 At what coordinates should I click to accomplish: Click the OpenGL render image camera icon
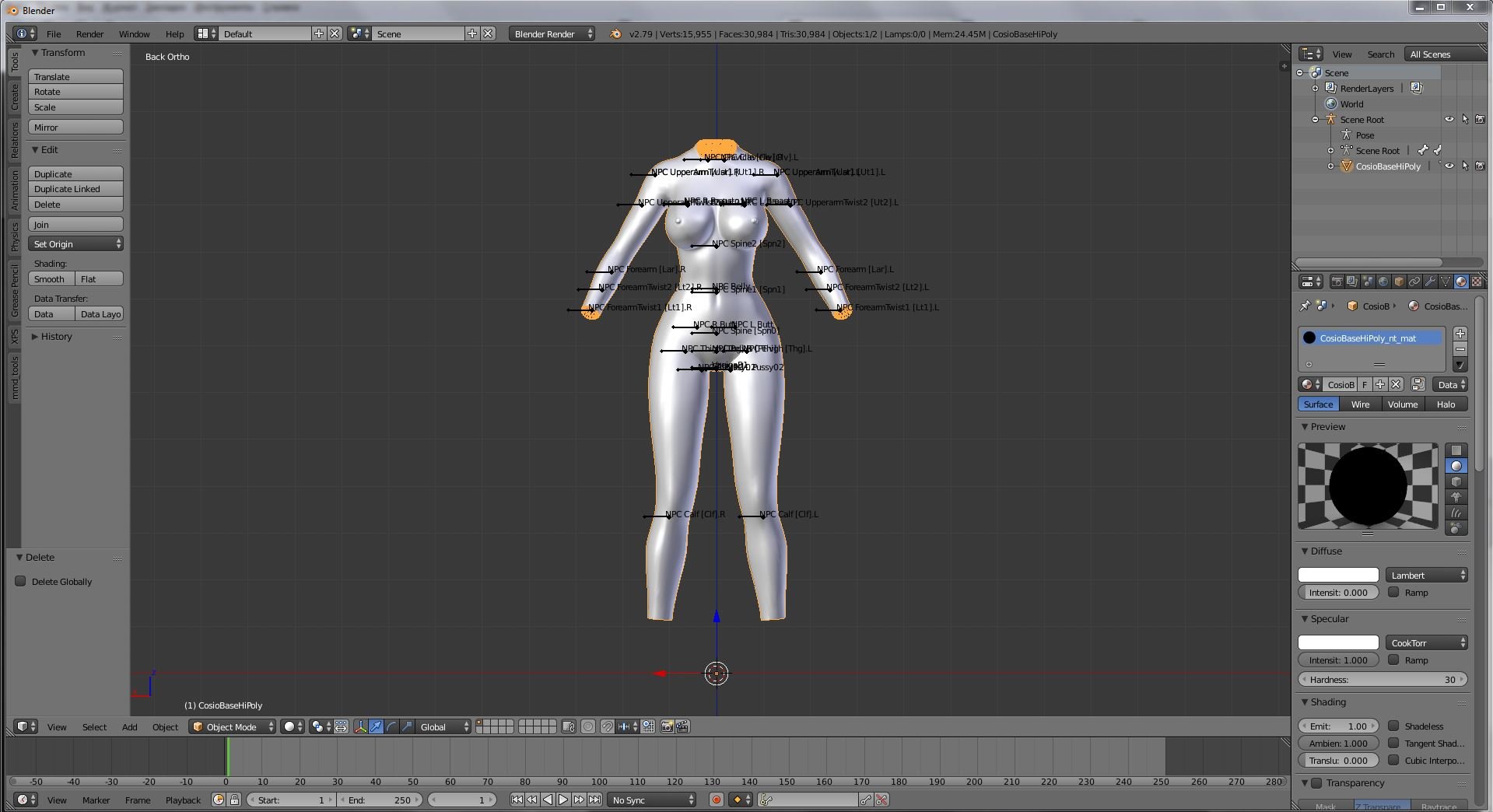pyautogui.click(x=667, y=726)
